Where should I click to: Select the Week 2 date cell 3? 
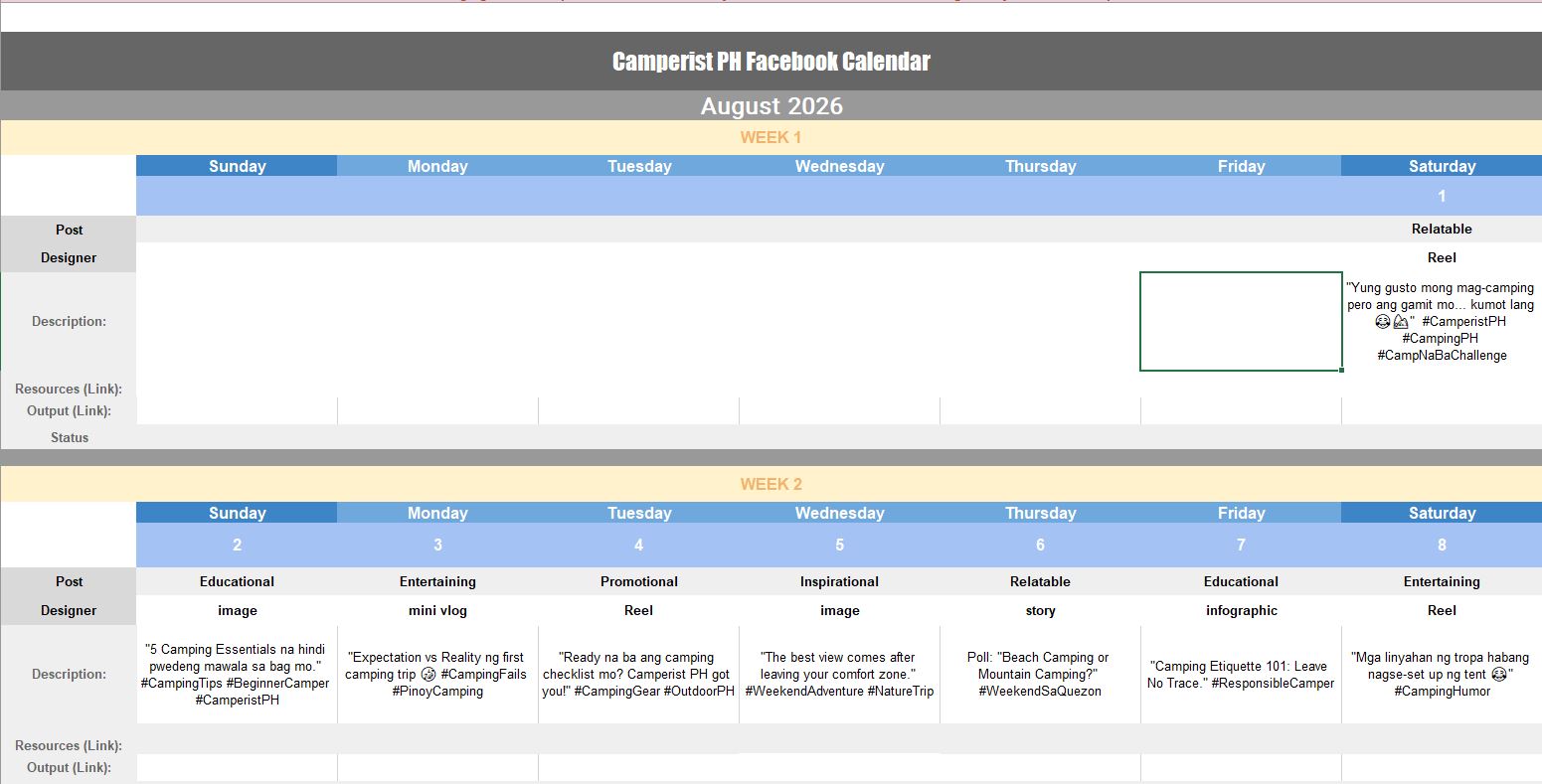437,545
